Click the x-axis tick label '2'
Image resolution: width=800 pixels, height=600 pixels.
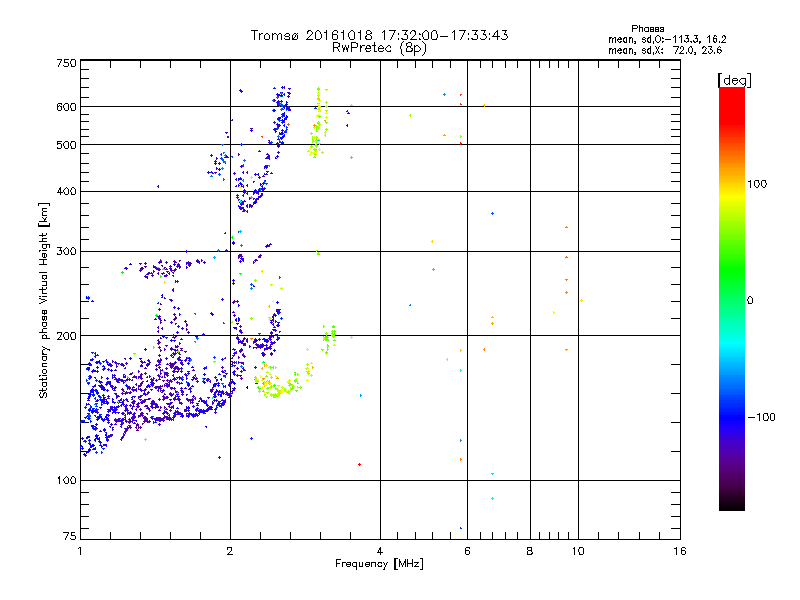tap(230, 551)
